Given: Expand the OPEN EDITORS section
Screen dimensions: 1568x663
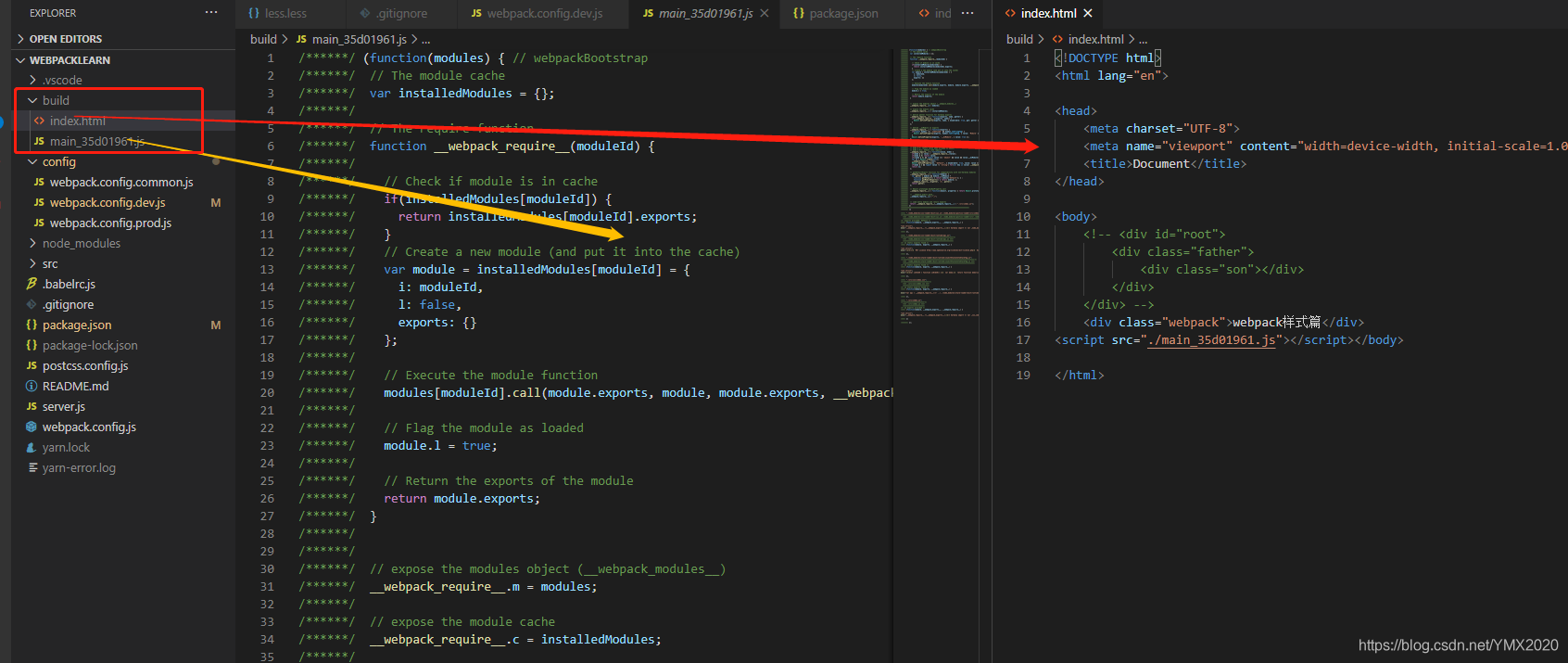Looking at the screenshot, I should point(123,39).
